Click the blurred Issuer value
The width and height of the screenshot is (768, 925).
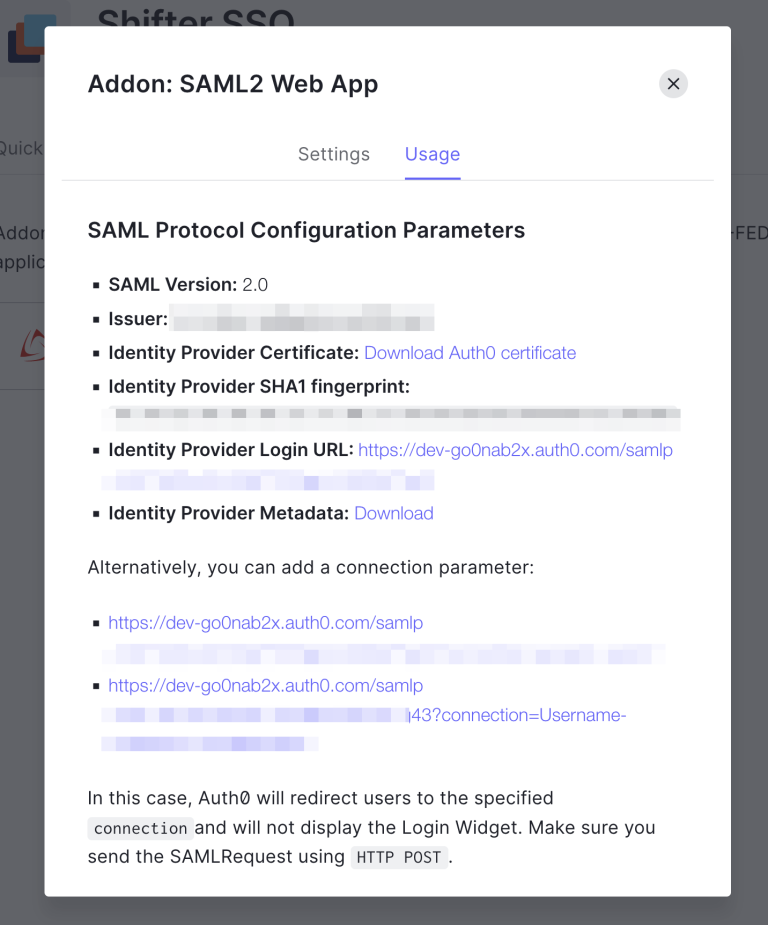(x=302, y=317)
